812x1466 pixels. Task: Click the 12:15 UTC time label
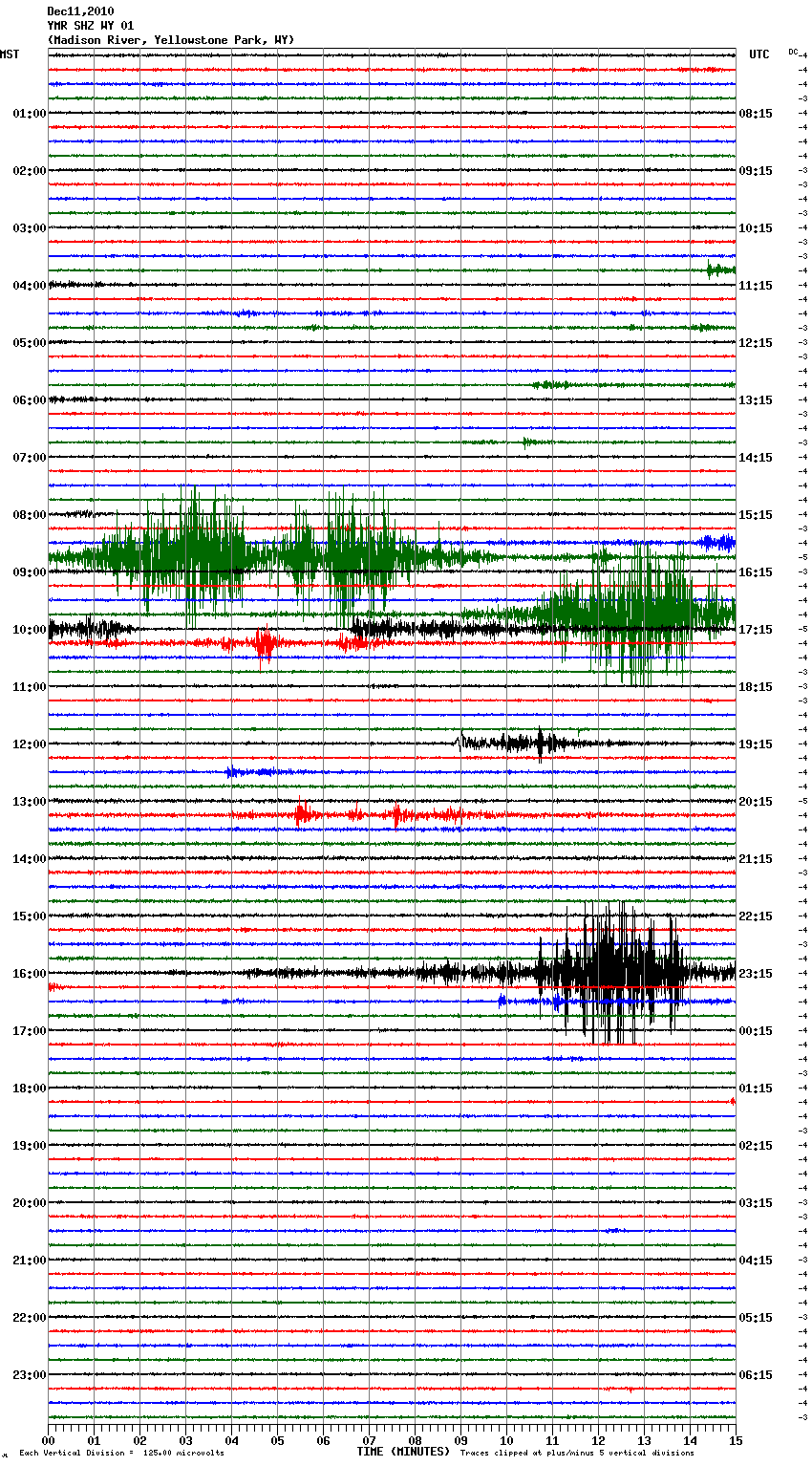pyautogui.click(x=756, y=343)
